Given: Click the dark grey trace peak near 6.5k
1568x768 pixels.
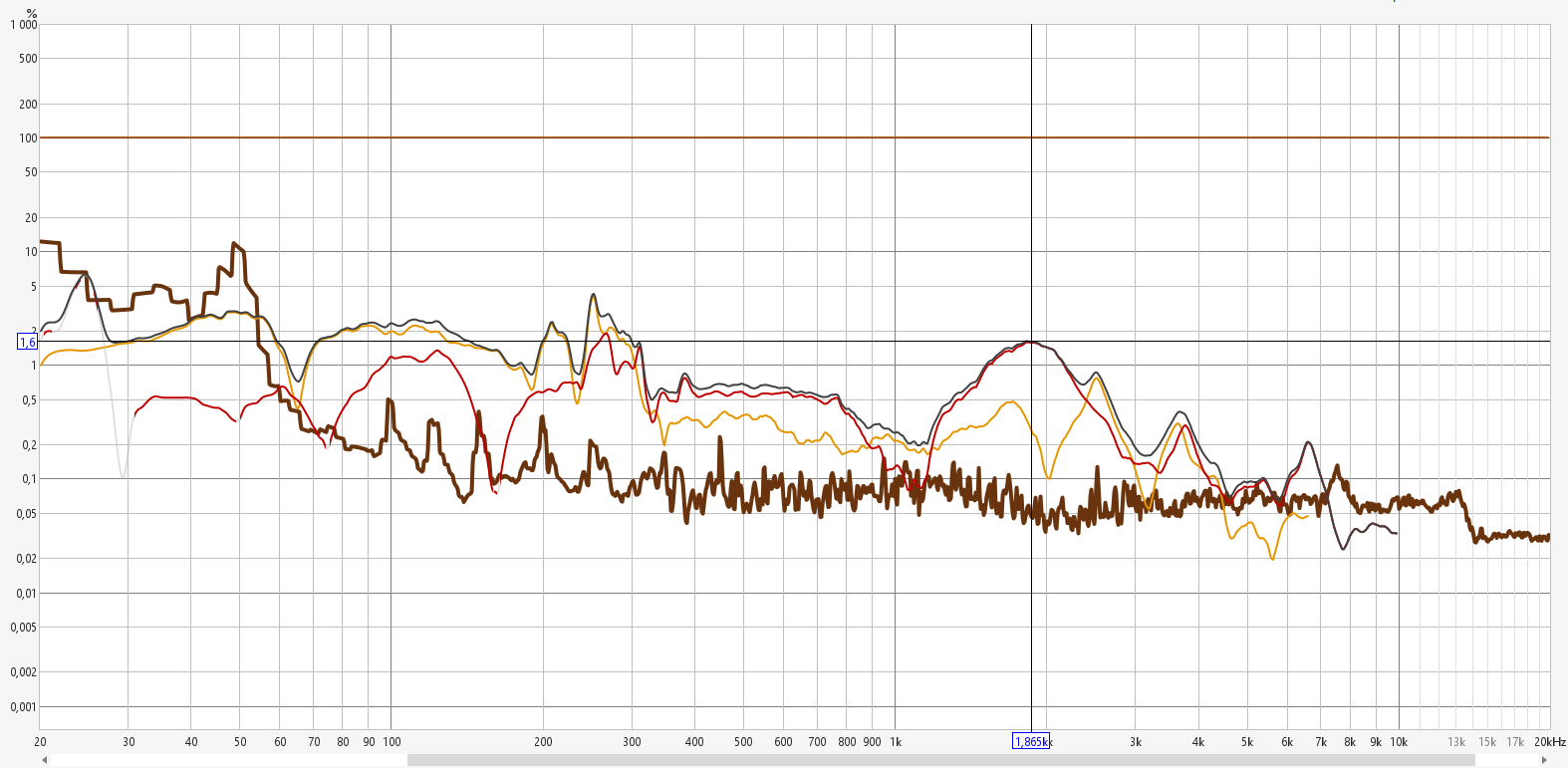Looking at the screenshot, I should [1307, 442].
